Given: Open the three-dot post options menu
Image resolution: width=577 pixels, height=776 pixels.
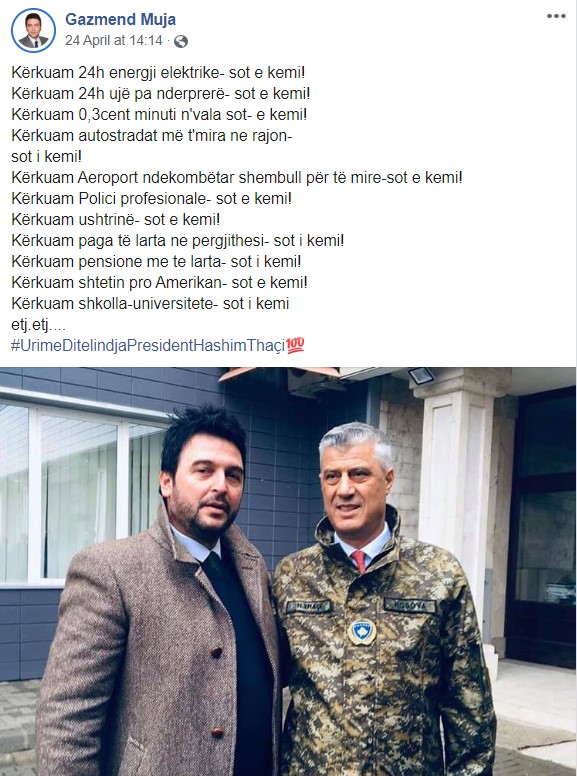Looking at the screenshot, I should tap(556, 16).
